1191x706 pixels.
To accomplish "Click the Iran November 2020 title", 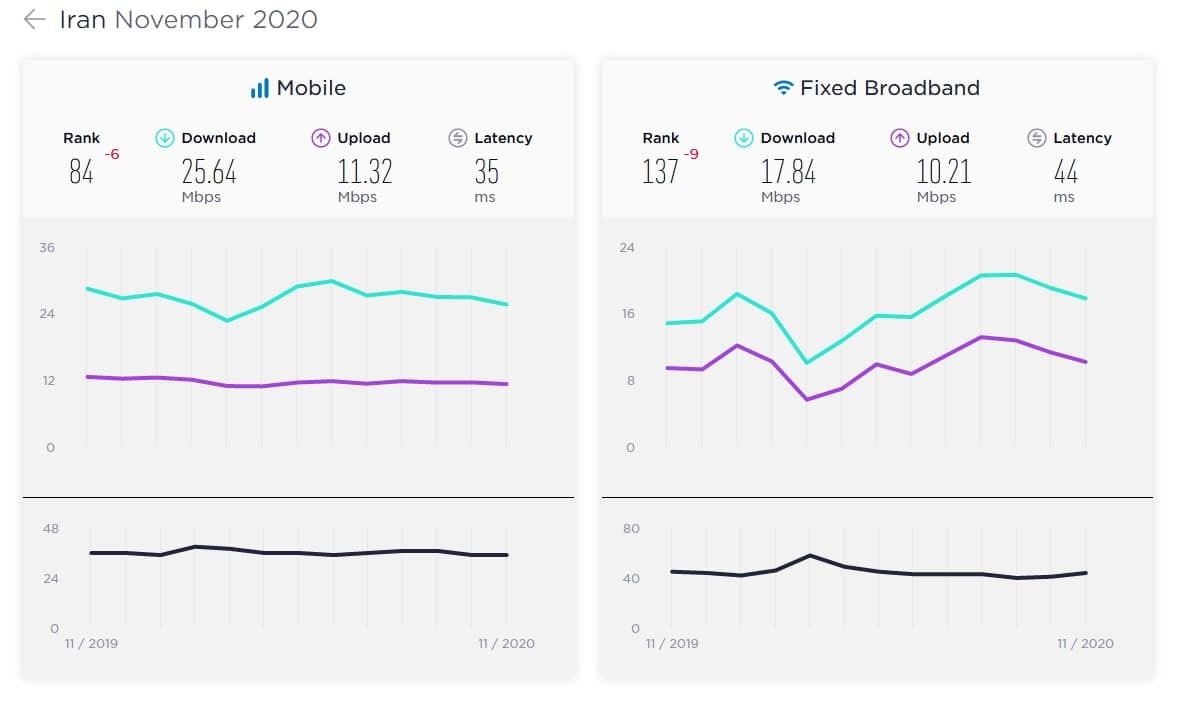I will (x=188, y=19).
